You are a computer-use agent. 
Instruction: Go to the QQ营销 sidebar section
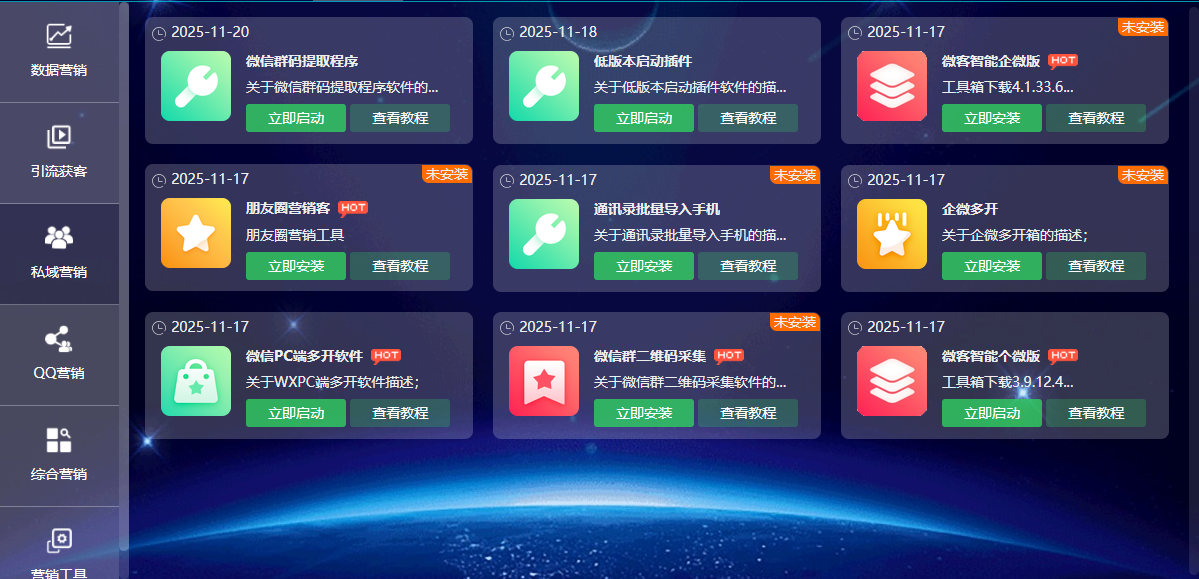pos(59,354)
